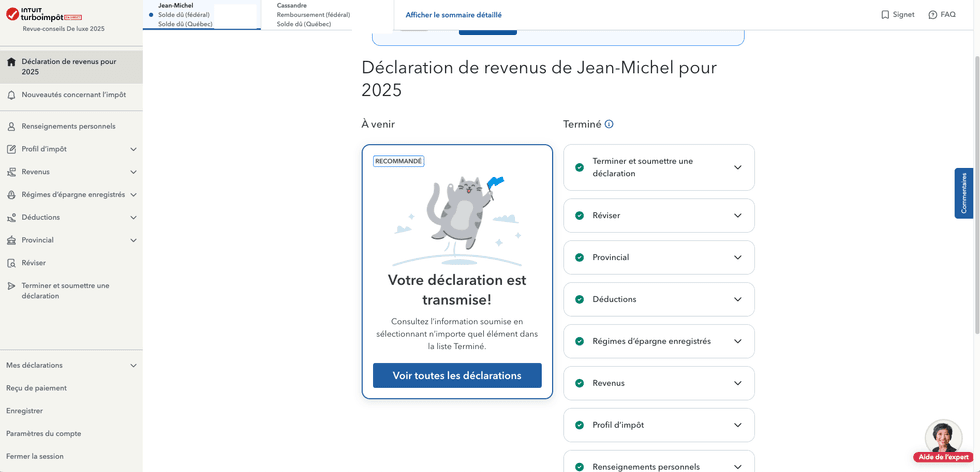This screenshot has width=980, height=472.
Task: Open the FAQ help icon
Action: click(x=933, y=15)
